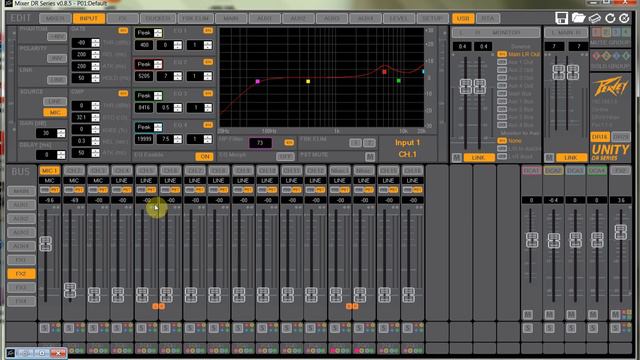Open EQ 2 Peak filter type dropdown
Viewport: 640px width, 360px height.
[x=149, y=64]
